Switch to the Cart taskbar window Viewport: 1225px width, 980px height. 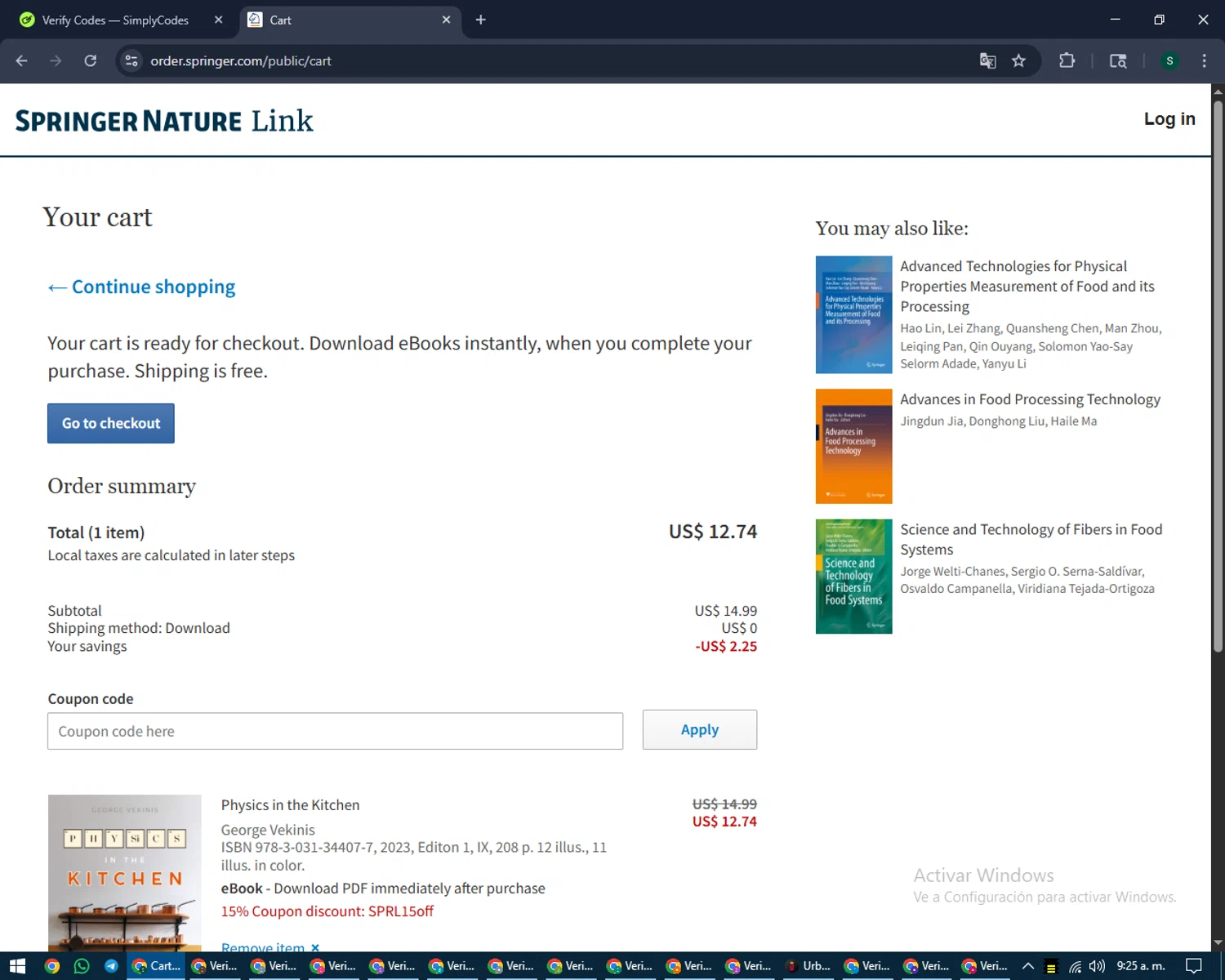tap(156, 966)
